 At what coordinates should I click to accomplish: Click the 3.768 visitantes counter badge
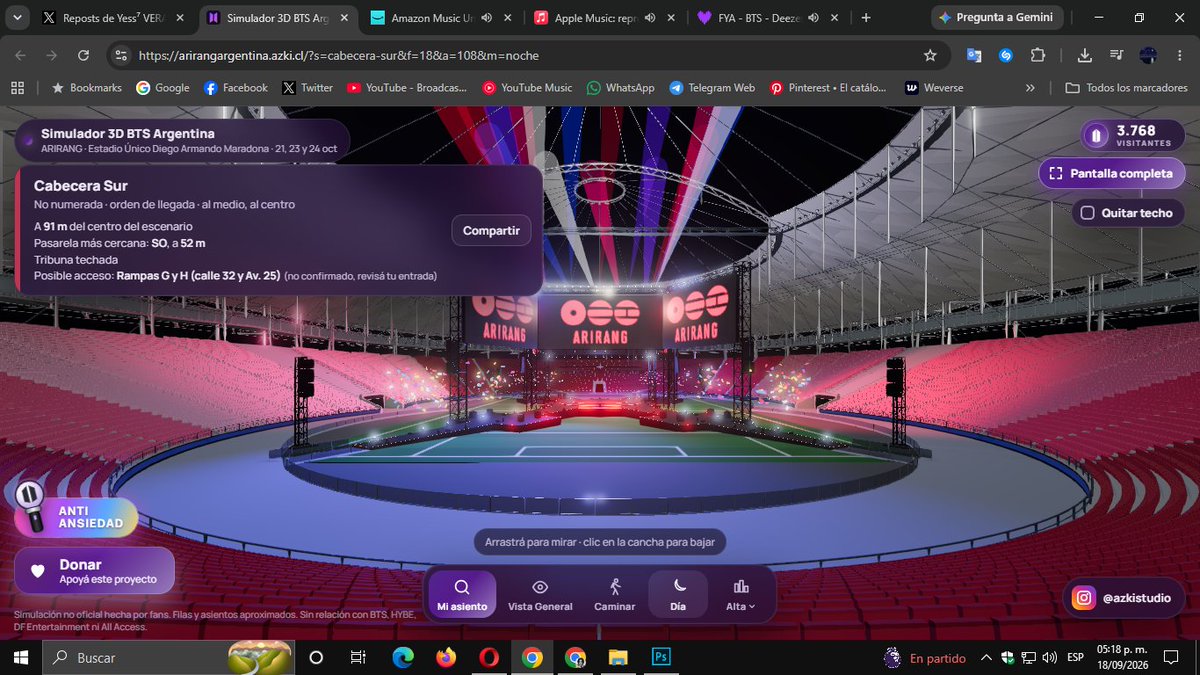[x=1133, y=135]
